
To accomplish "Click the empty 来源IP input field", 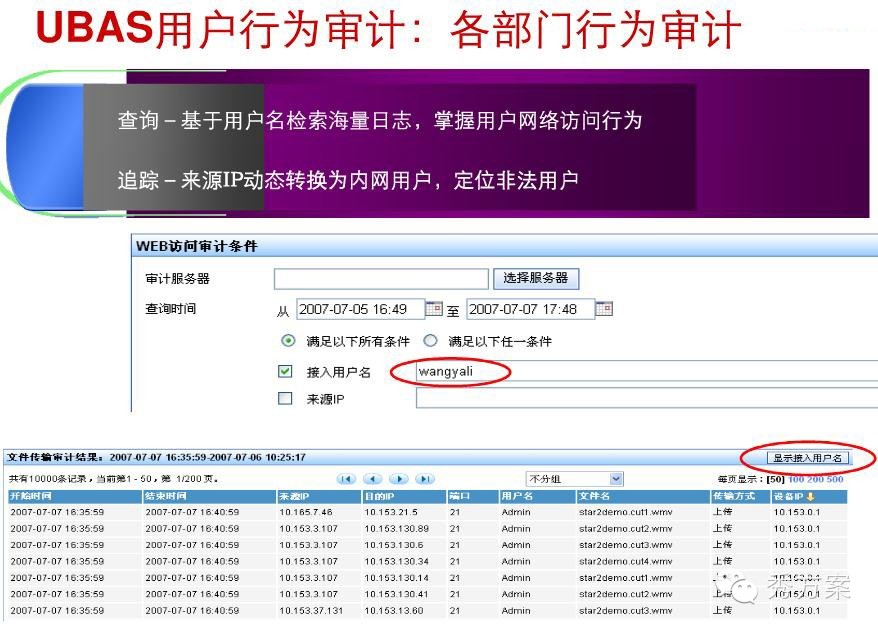I will pyautogui.click(x=647, y=398).
